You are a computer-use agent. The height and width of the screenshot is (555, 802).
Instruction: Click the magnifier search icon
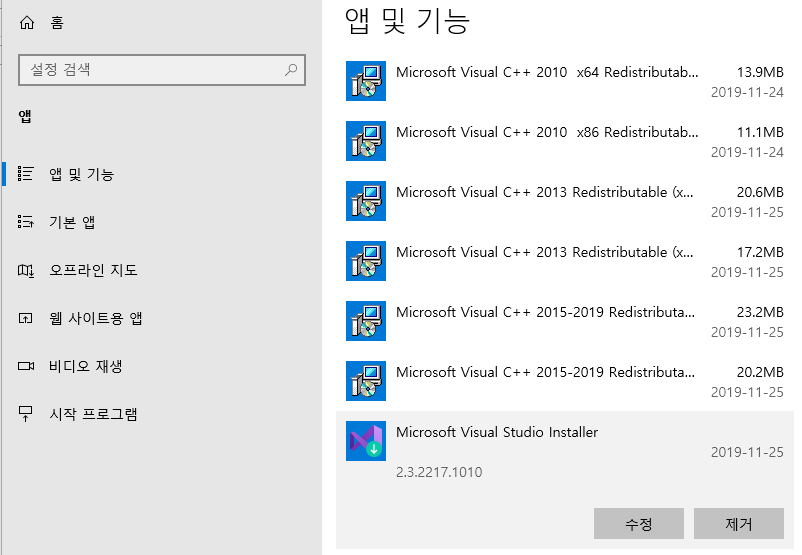click(291, 70)
